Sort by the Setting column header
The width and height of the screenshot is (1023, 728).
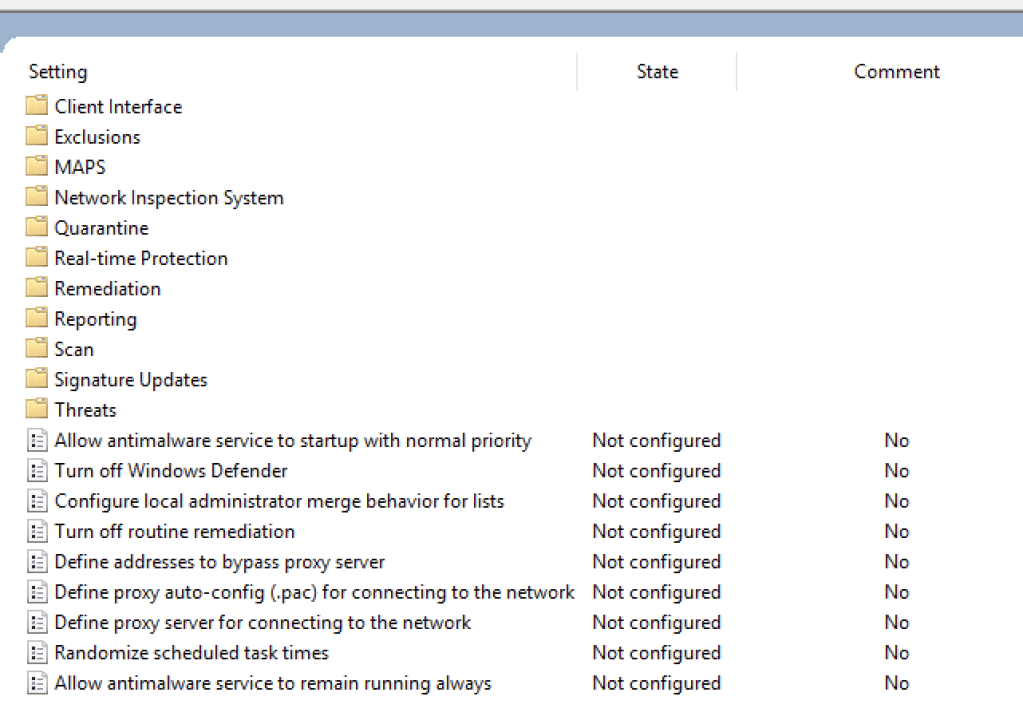tap(58, 72)
